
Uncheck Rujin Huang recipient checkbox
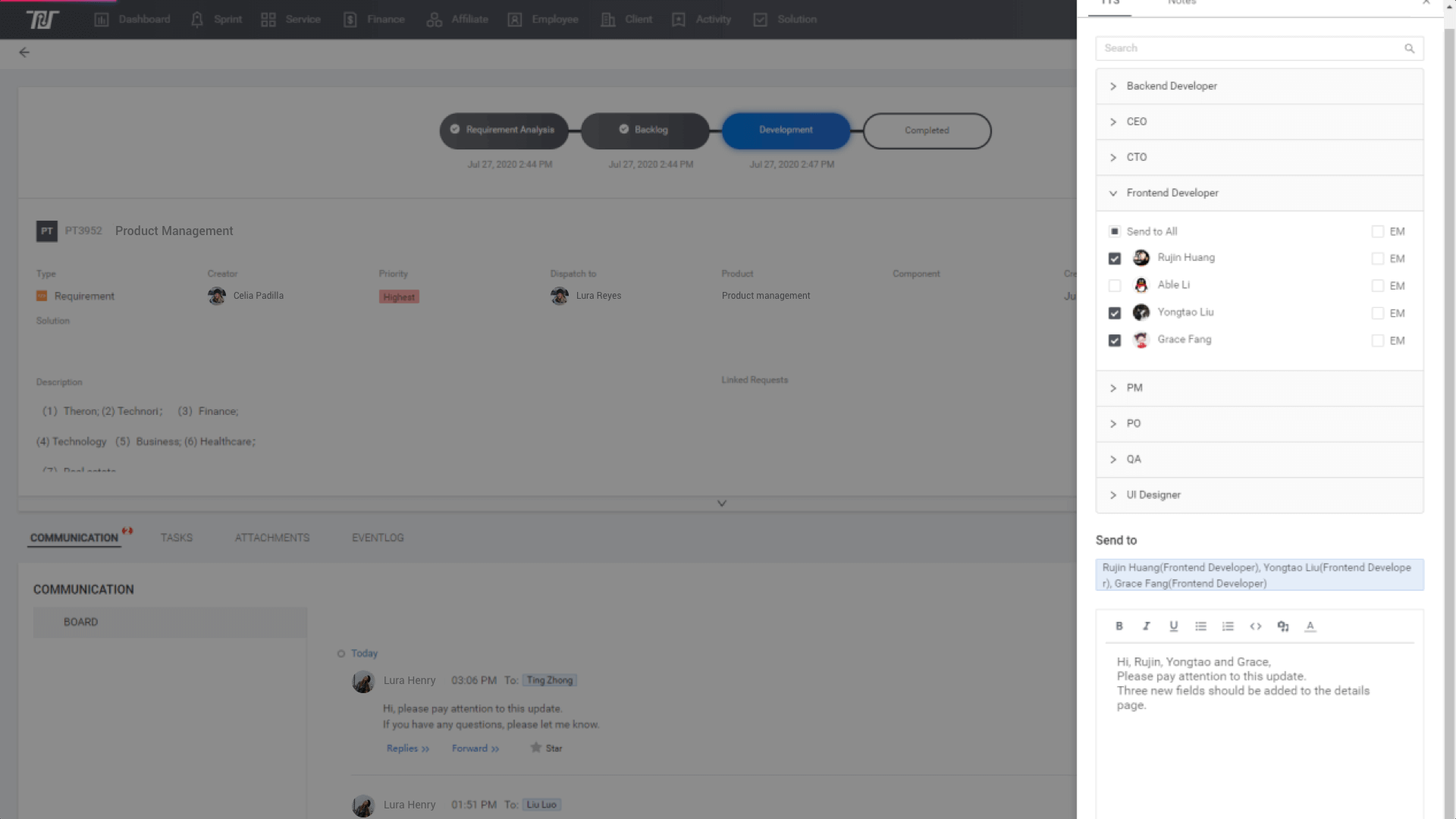(1115, 259)
